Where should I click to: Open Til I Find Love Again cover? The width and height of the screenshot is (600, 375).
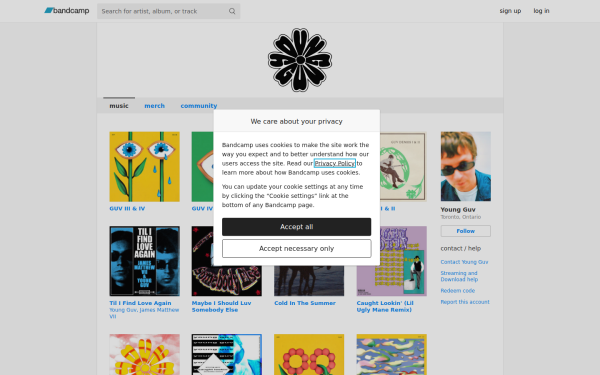[145, 261]
